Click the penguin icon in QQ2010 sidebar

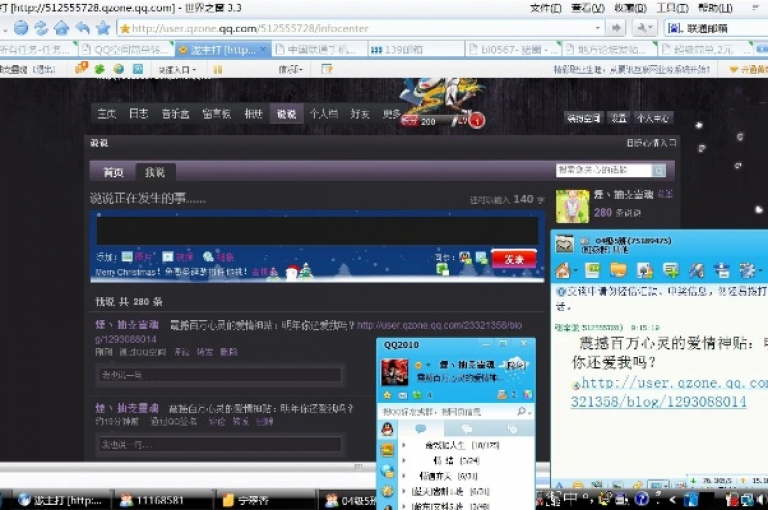click(x=387, y=430)
